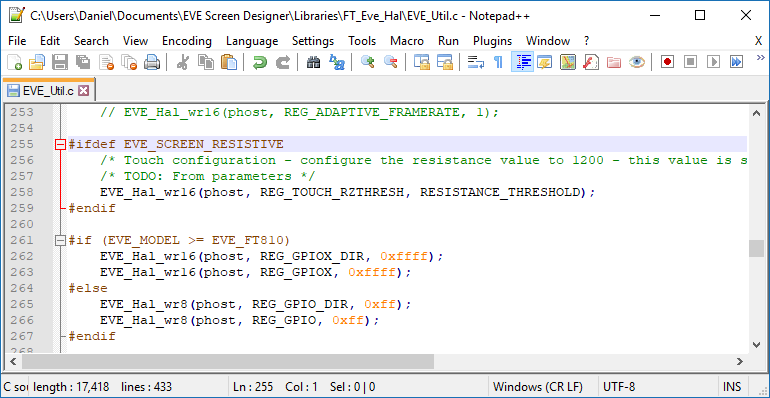Run macro multiple times icon
Viewport: 770px width, 398px height.
point(736,62)
